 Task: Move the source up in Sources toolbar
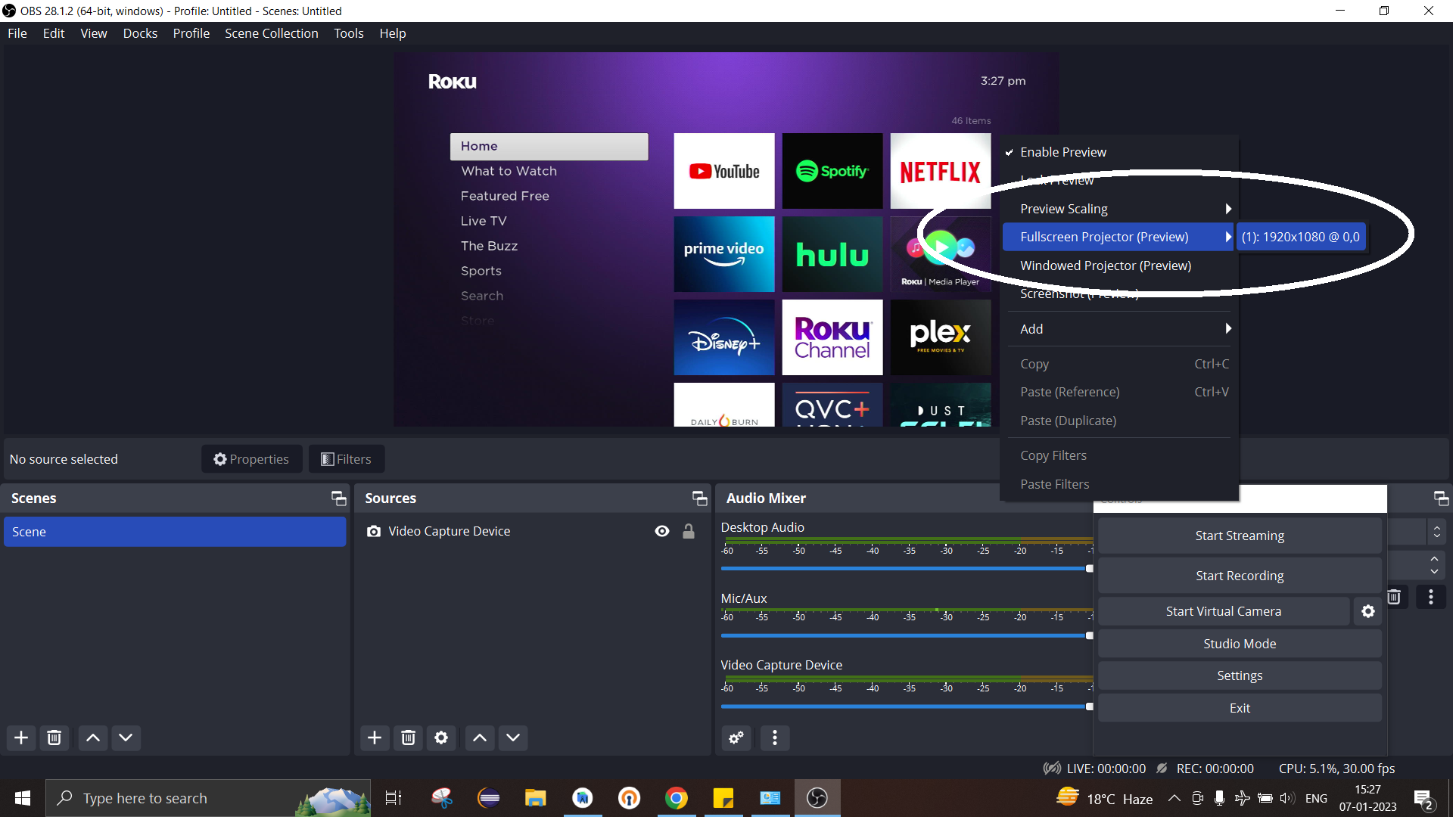click(x=481, y=738)
